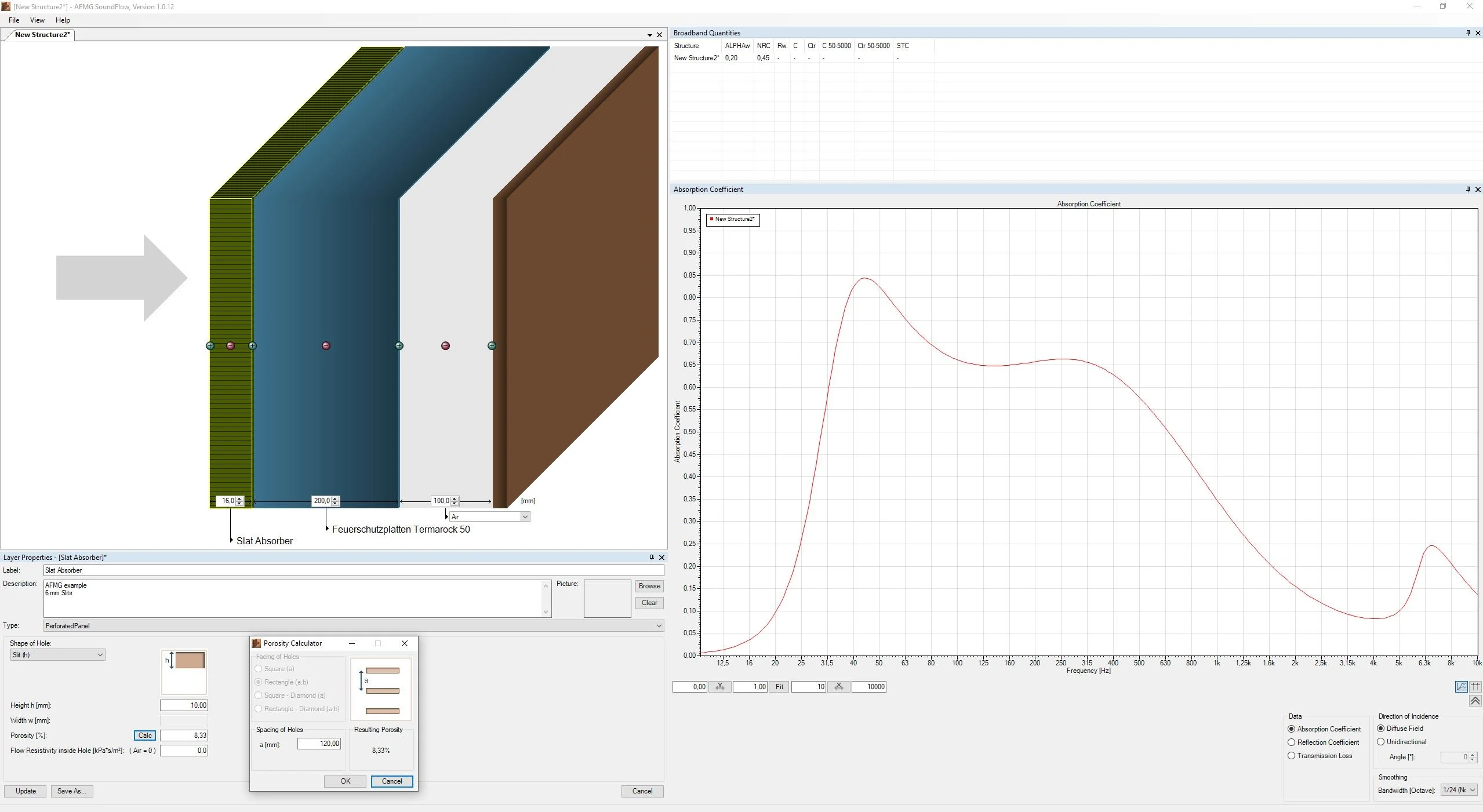Viewport: 1483px width, 812px height.
Task: Switch to the New Structure2* tab
Action: pyautogui.click(x=42, y=35)
